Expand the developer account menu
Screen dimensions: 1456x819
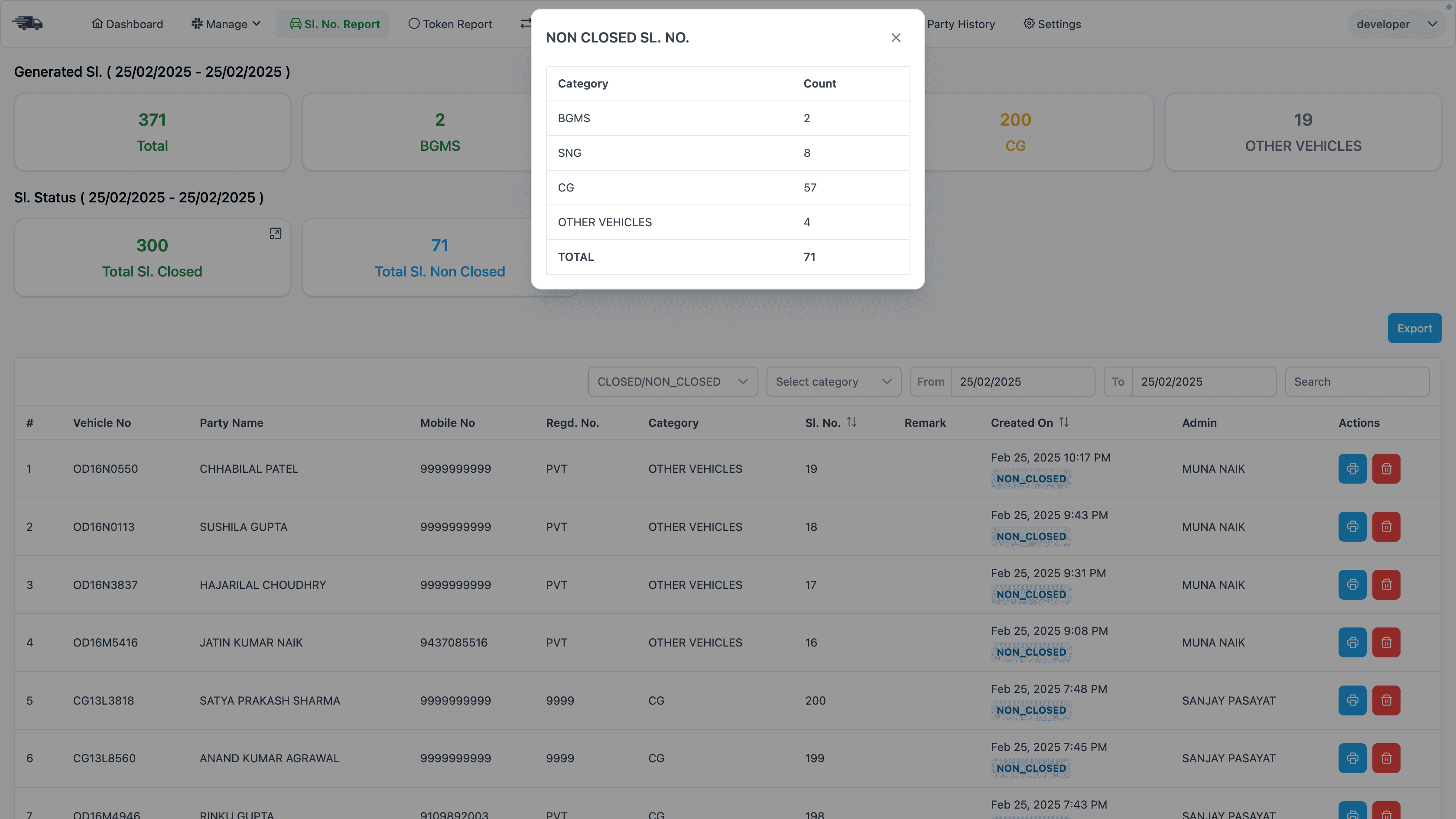pyautogui.click(x=1396, y=24)
